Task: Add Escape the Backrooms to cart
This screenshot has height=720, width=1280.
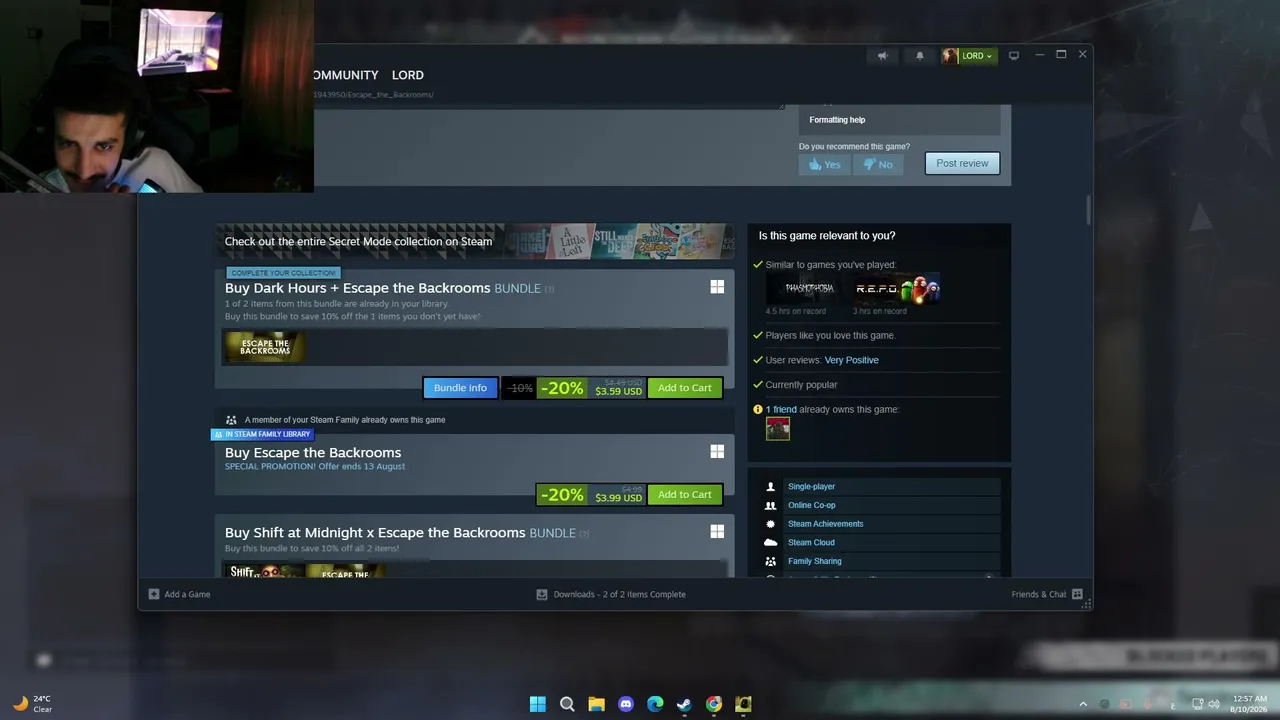Action: [x=685, y=494]
